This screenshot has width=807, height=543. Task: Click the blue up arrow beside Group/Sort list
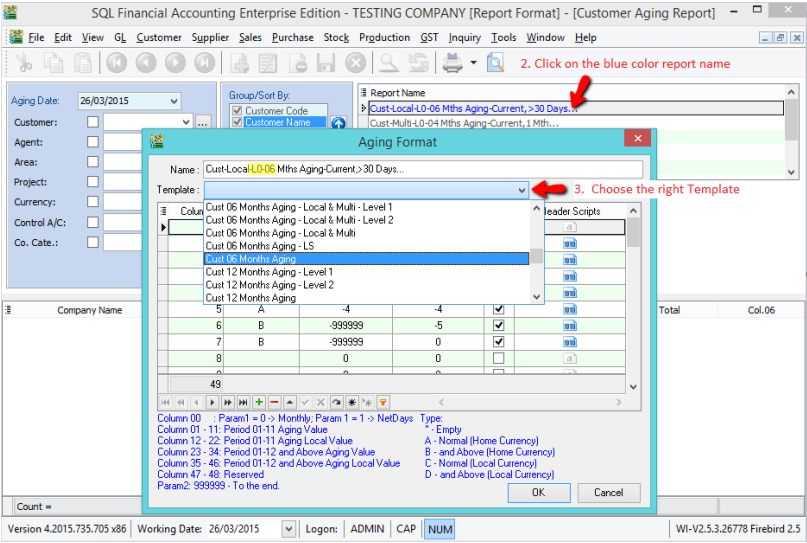click(338, 124)
